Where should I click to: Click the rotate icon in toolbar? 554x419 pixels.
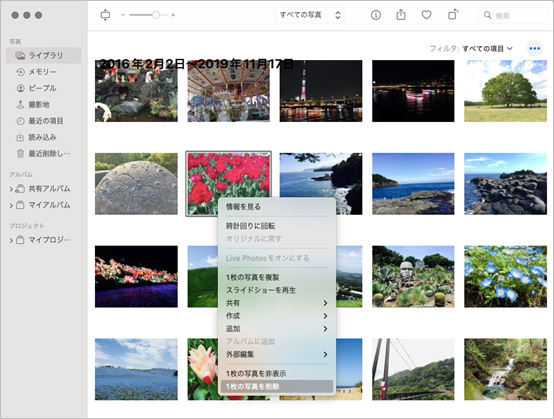pyautogui.click(x=453, y=15)
